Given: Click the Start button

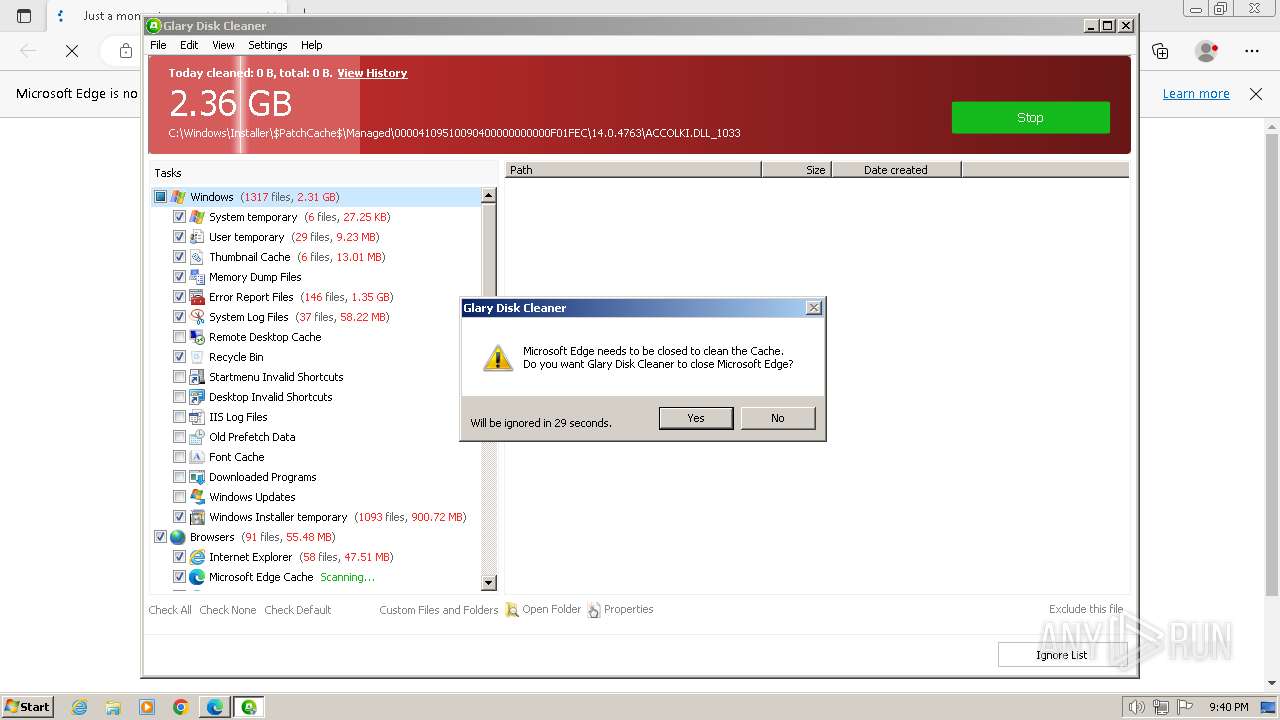Looking at the screenshot, I should tap(27, 707).
